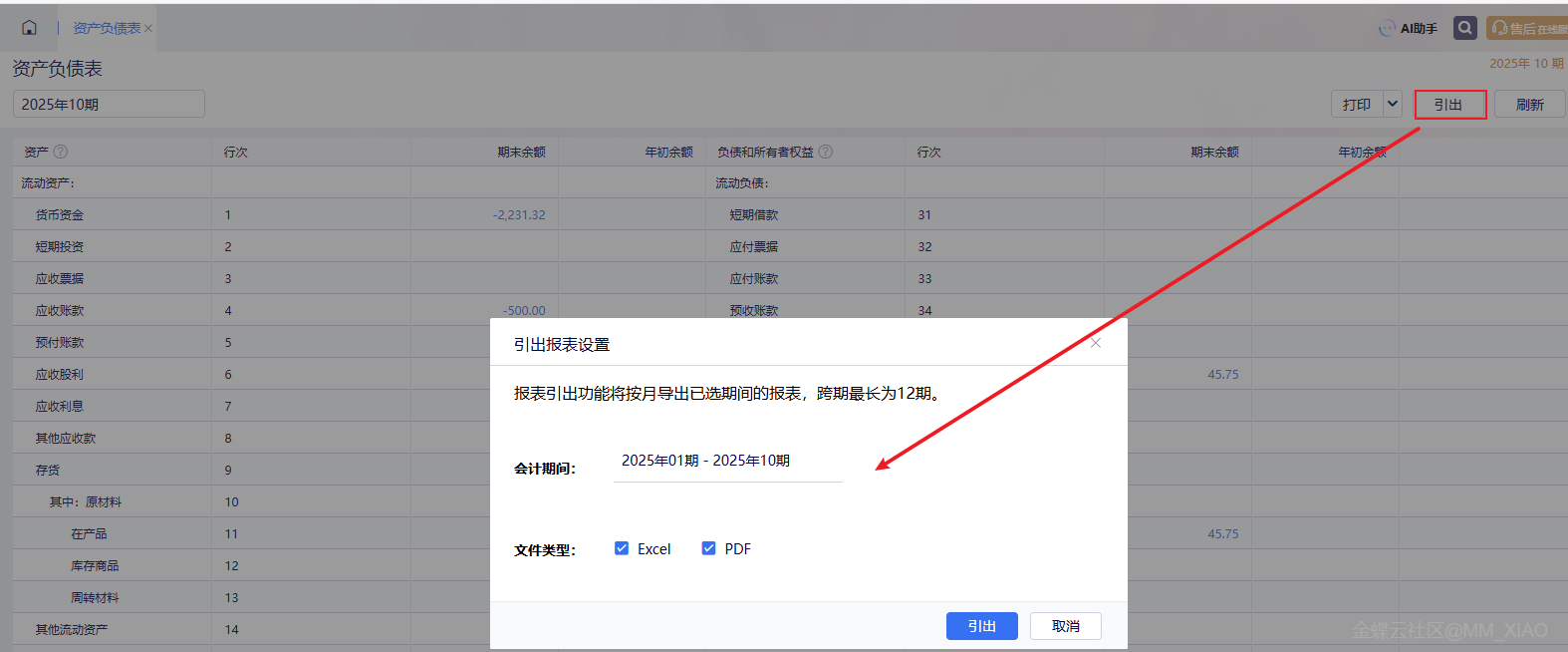This screenshot has height=652, width=1568.
Task: Click the 2025年10期 period field
Action: pyautogui.click(x=109, y=104)
